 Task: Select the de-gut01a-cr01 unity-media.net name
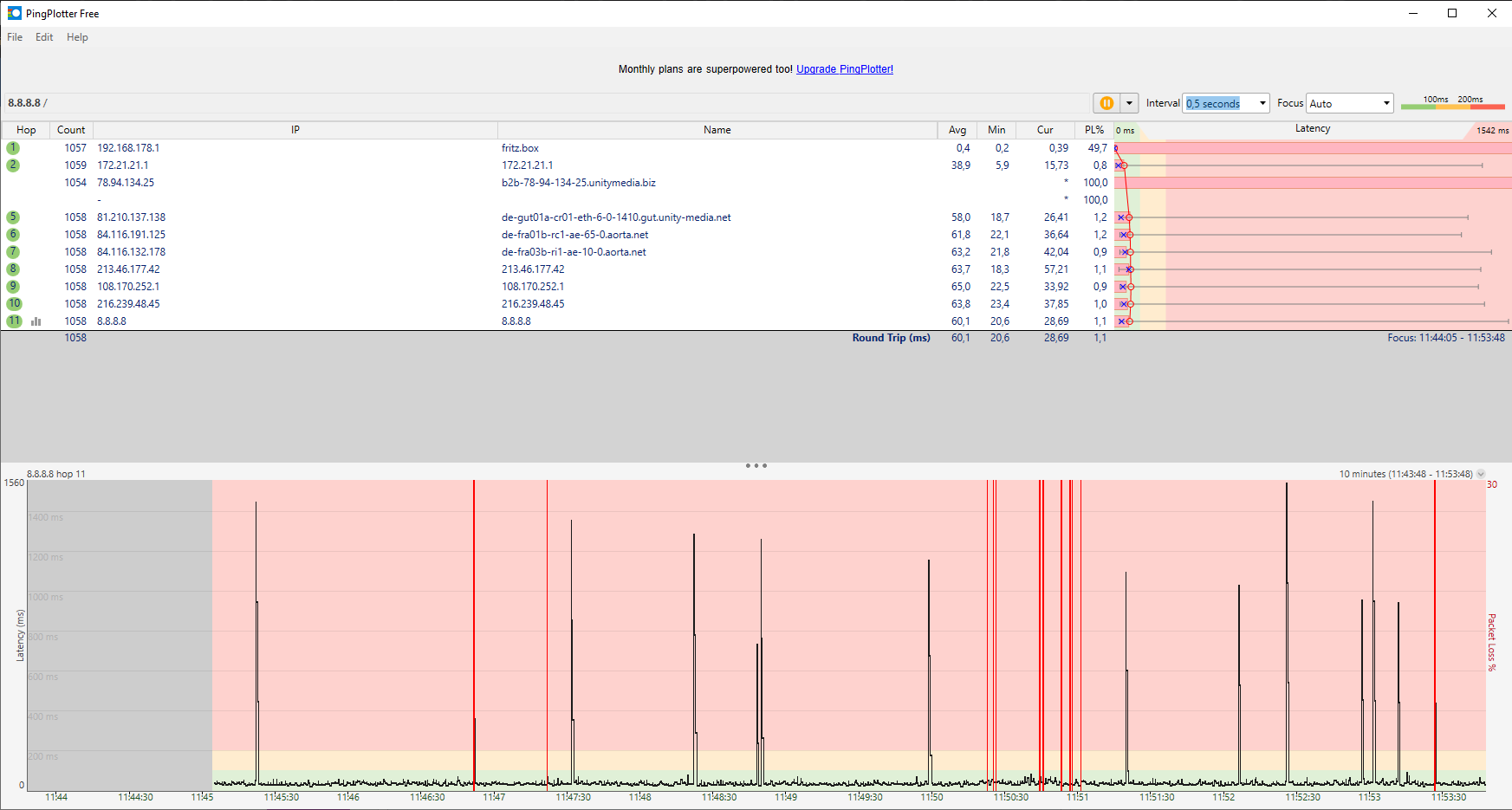click(x=616, y=217)
